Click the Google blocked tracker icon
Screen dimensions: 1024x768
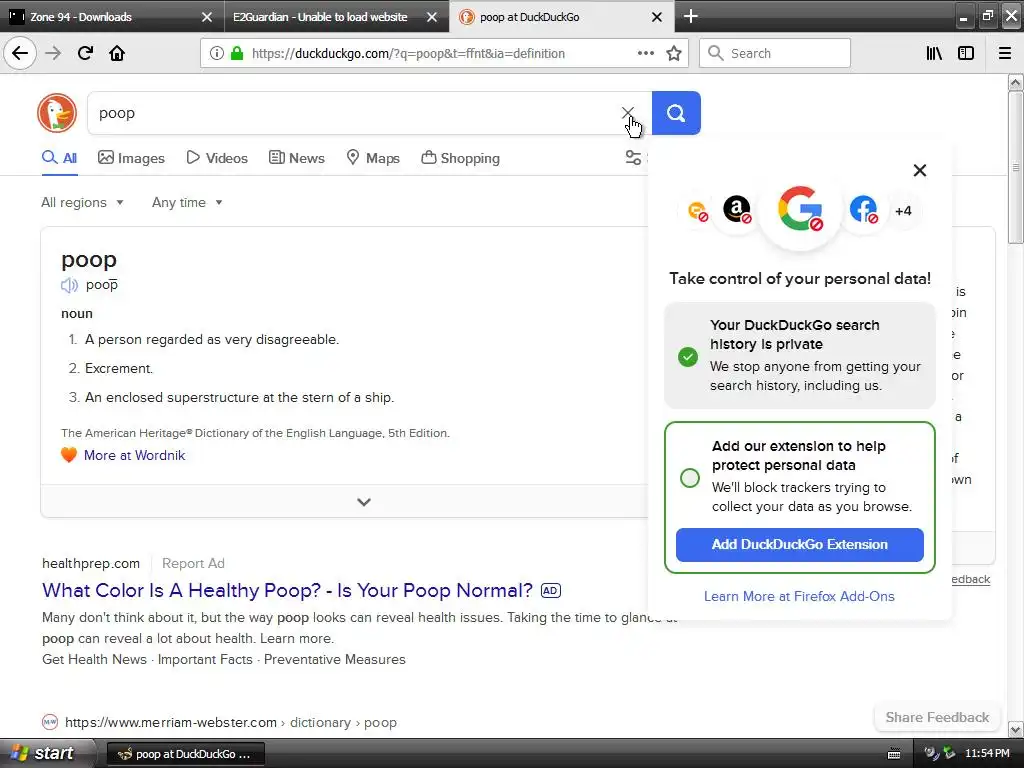click(800, 209)
